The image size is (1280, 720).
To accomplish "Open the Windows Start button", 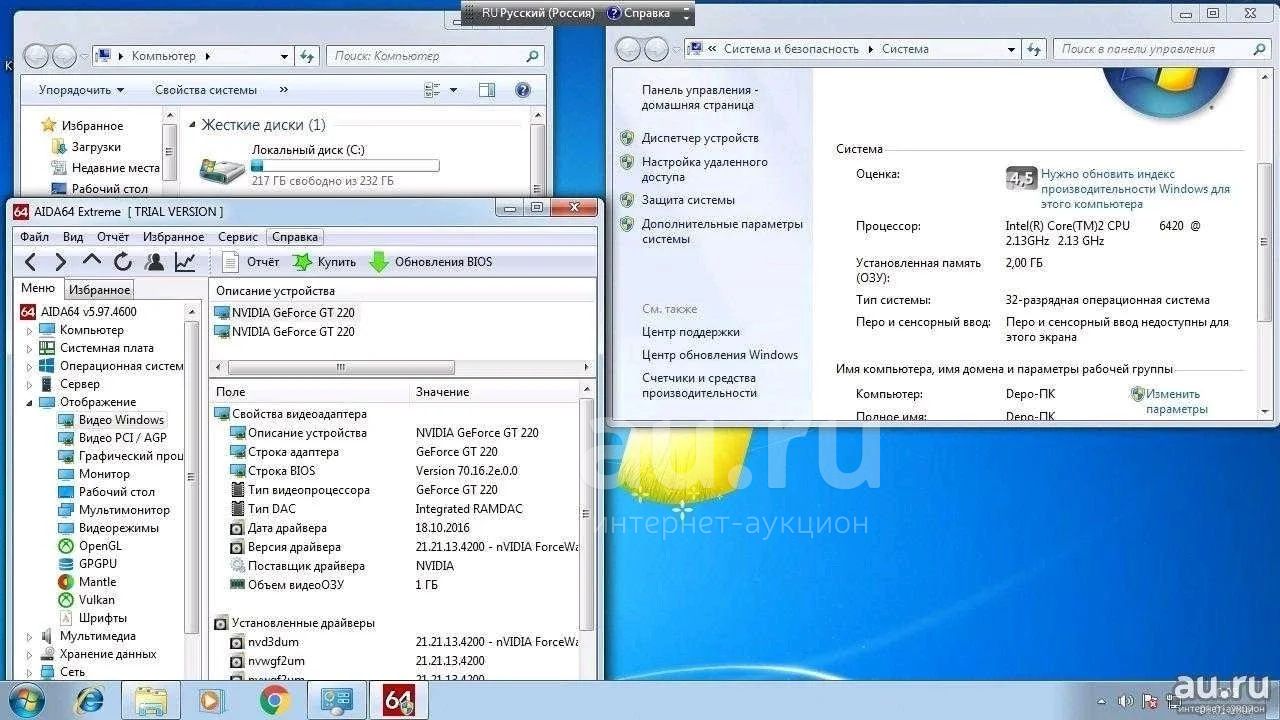I will coord(27,701).
